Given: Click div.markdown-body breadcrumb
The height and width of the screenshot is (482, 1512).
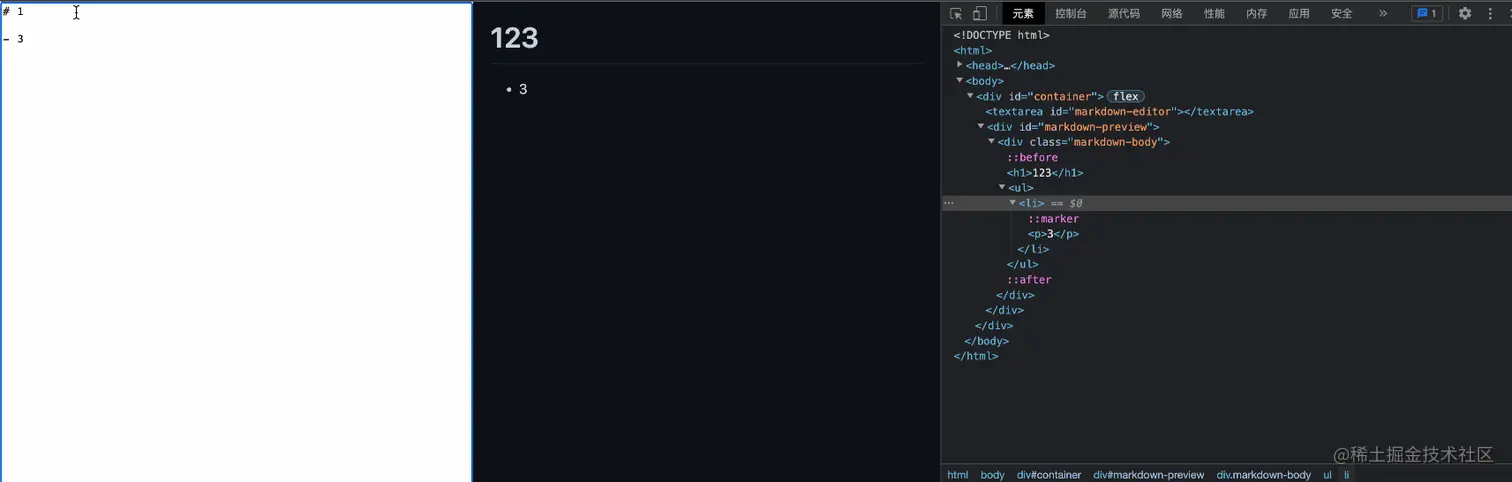Looking at the screenshot, I should pos(1264,475).
